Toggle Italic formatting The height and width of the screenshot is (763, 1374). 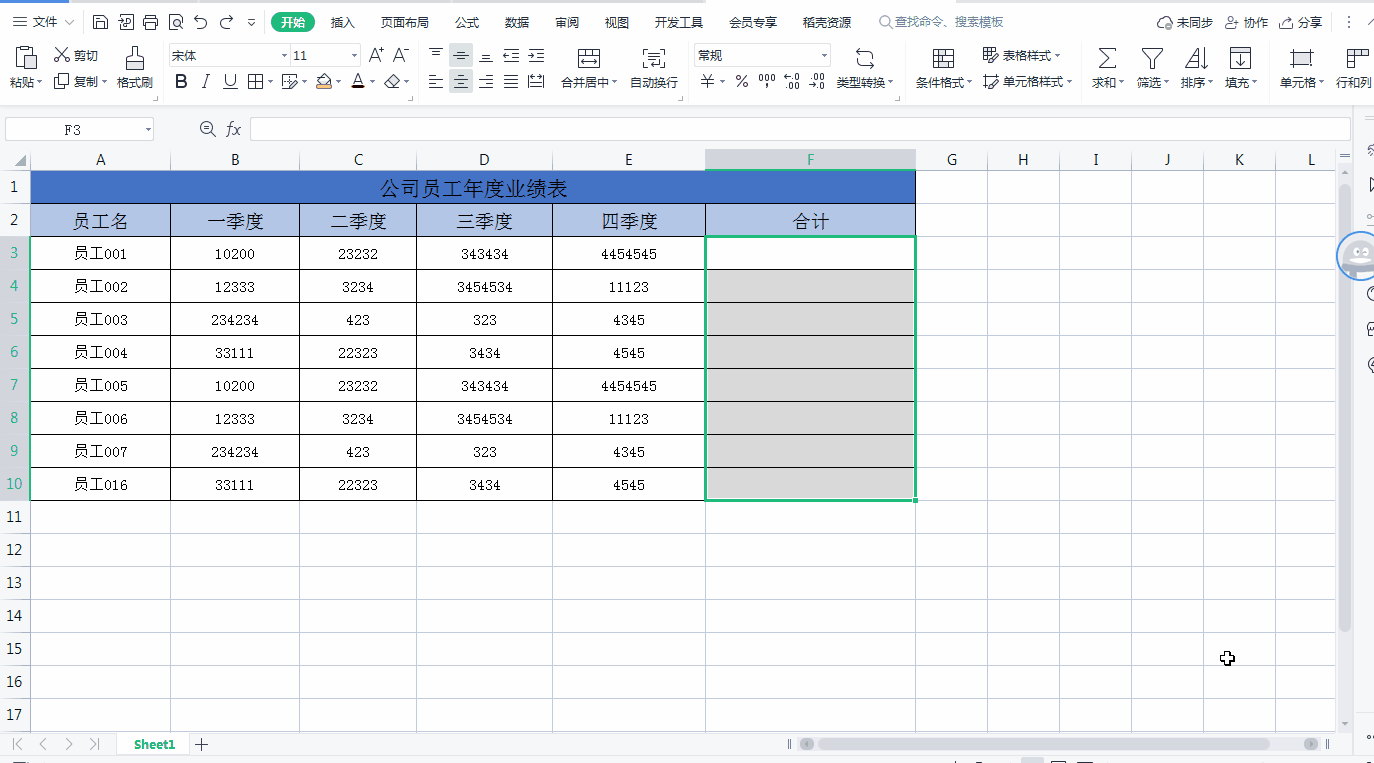click(206, 82)
